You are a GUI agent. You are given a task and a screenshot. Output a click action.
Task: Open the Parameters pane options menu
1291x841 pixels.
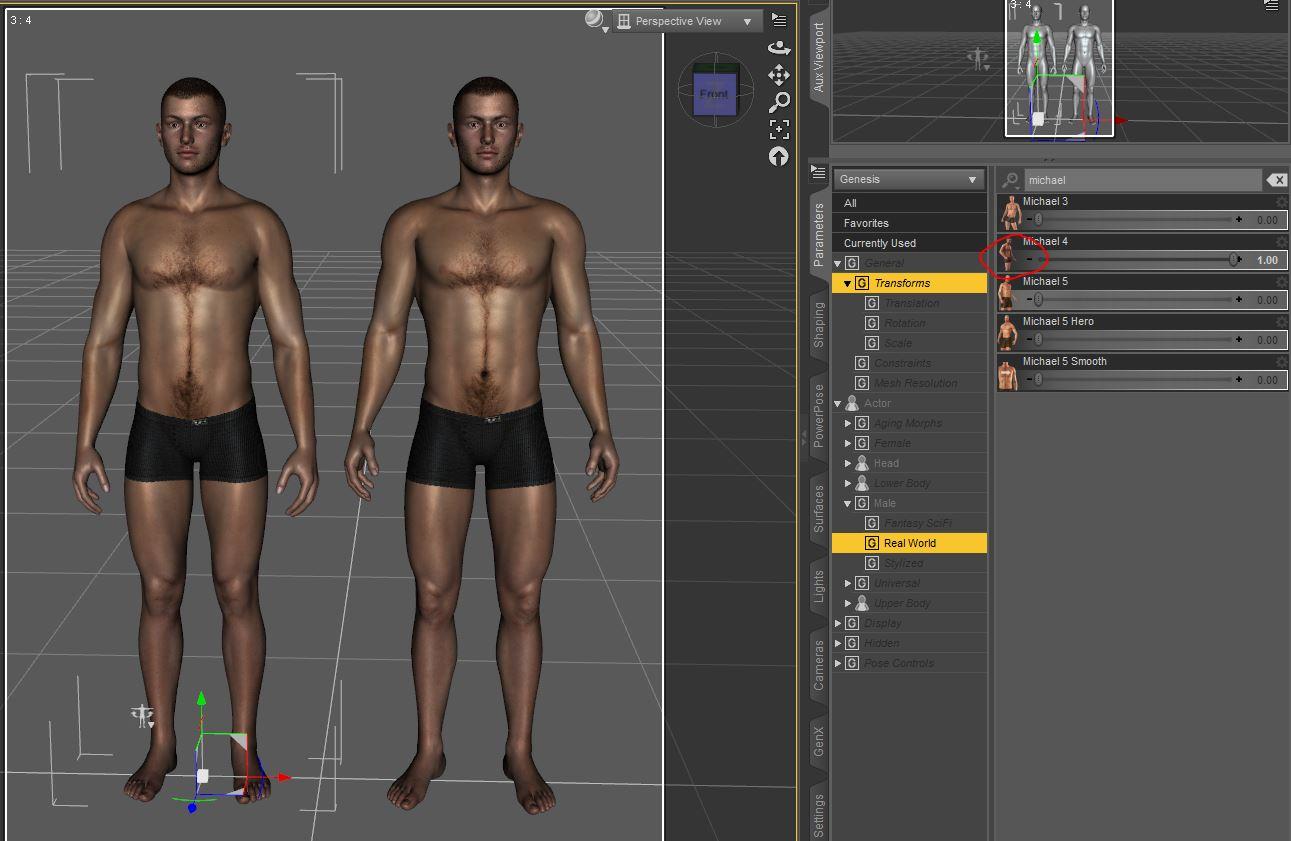pyautogui.click(x=818, y=171)
